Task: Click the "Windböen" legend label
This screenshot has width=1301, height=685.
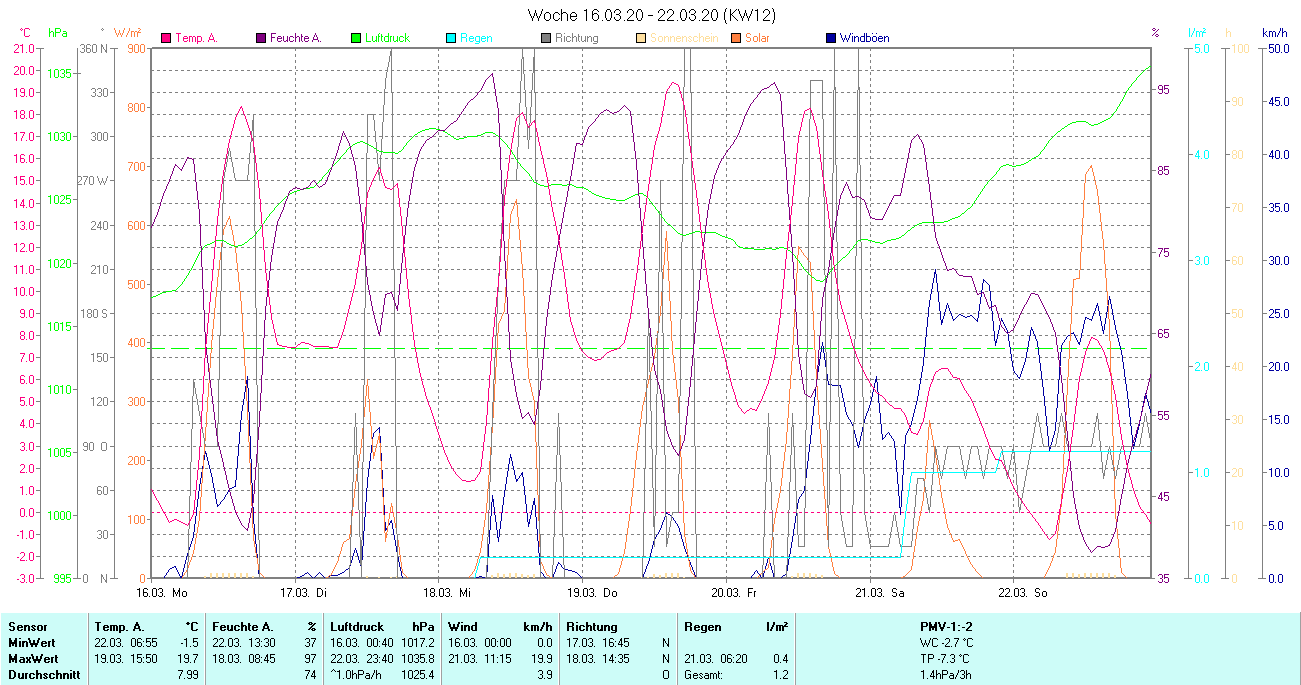Action: click(x=864, y=38)
